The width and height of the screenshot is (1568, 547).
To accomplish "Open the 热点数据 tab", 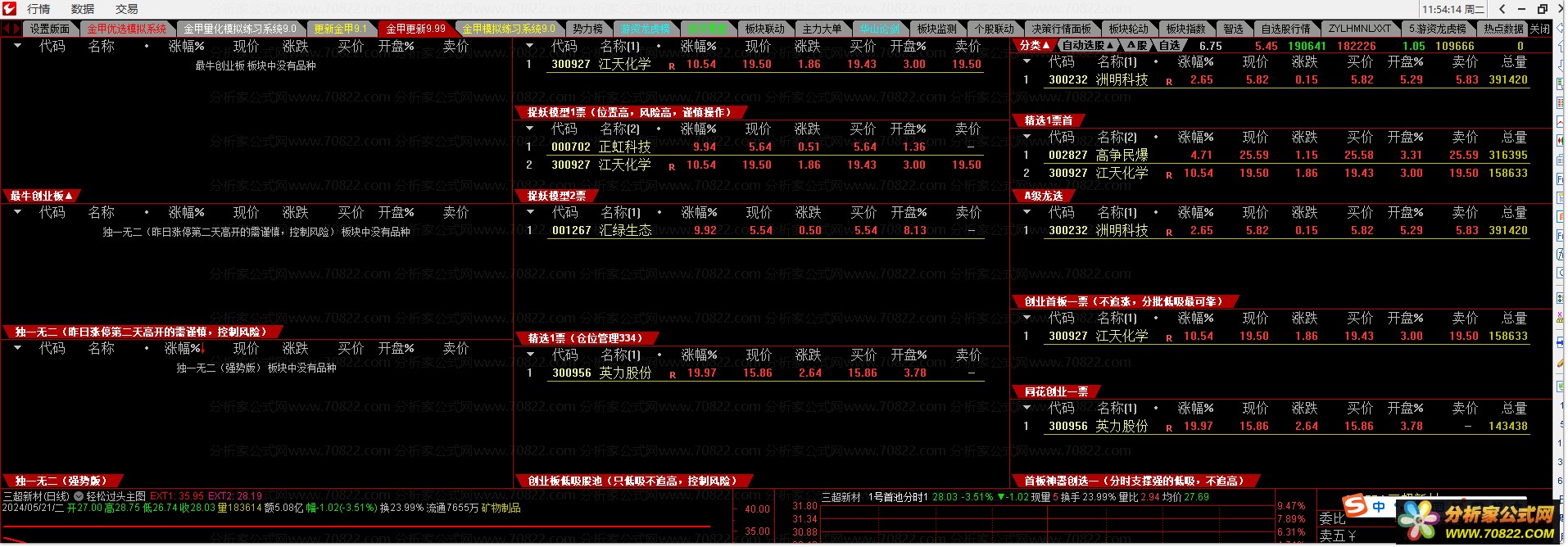I will click(1503, 29).
